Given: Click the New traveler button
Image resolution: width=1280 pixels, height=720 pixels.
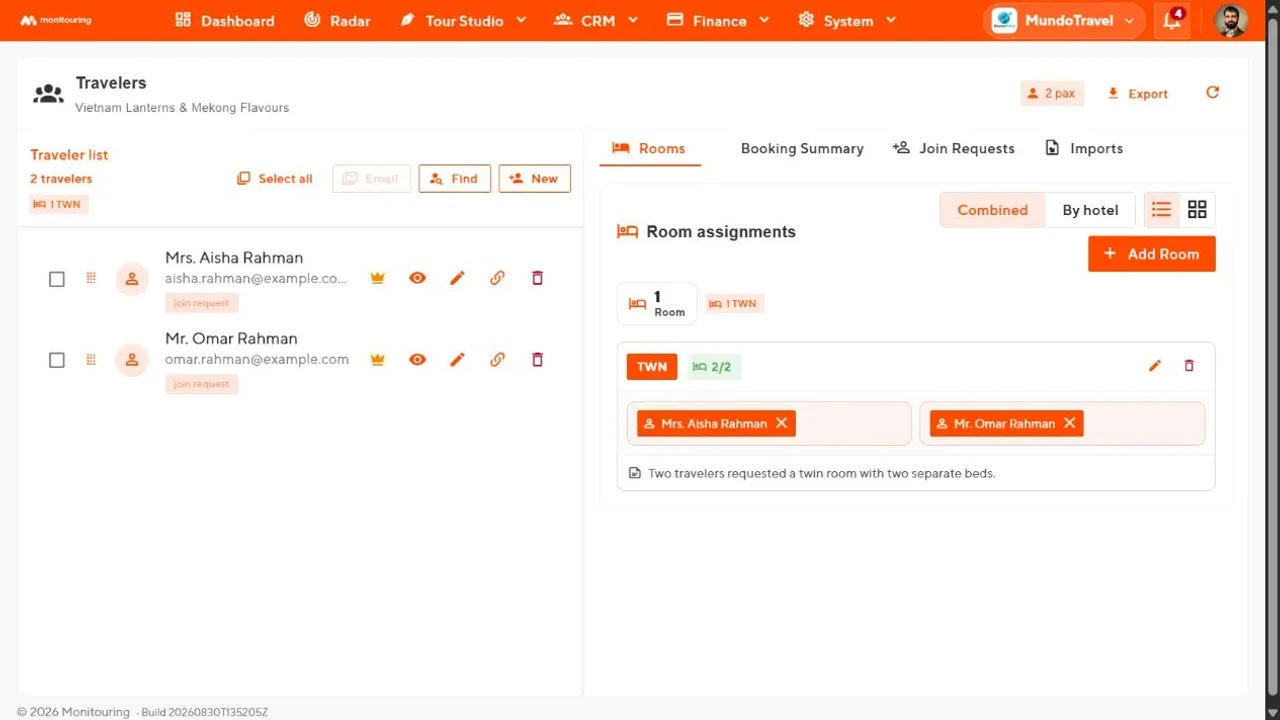Looking at the screenshot, I should pyautogui.click(x=534, y=178).
